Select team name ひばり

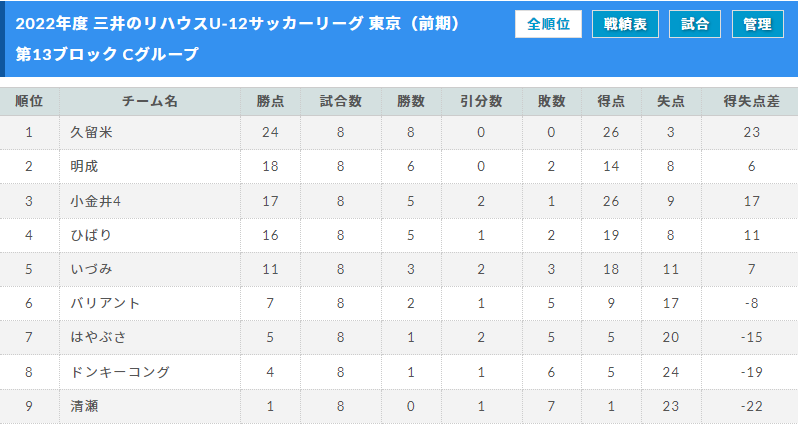[91, 235]
